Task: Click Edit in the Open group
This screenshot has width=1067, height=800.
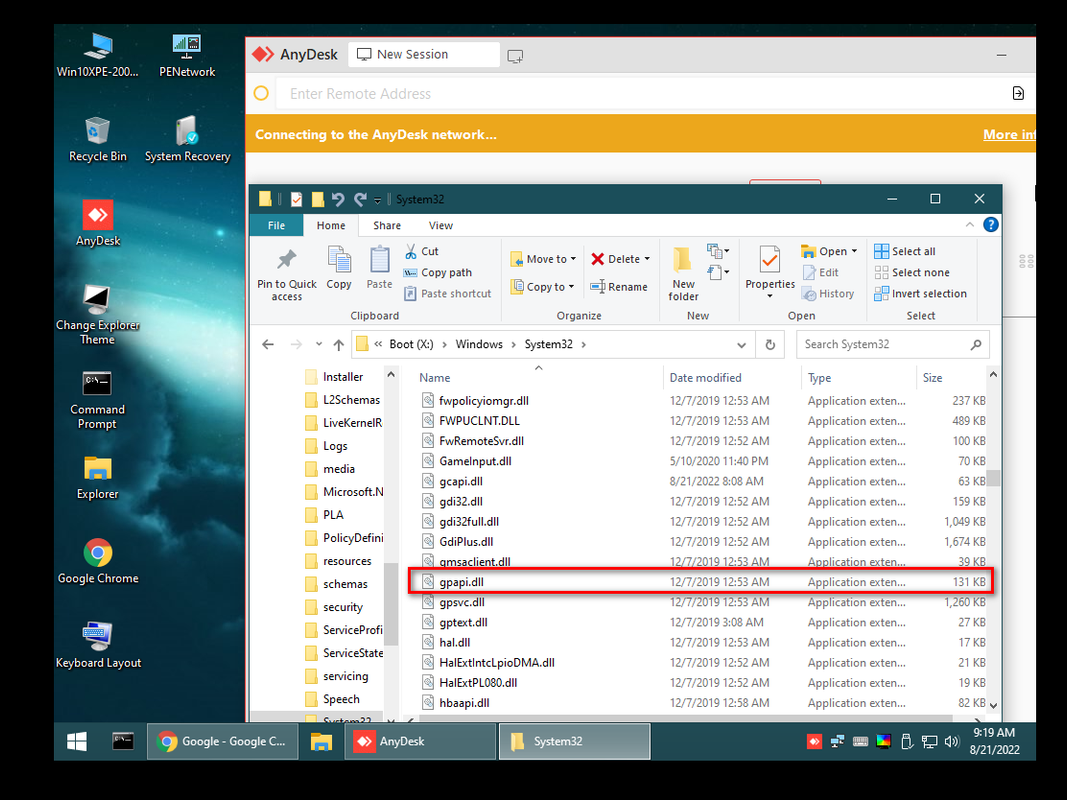Action: (x=821, y=272)
